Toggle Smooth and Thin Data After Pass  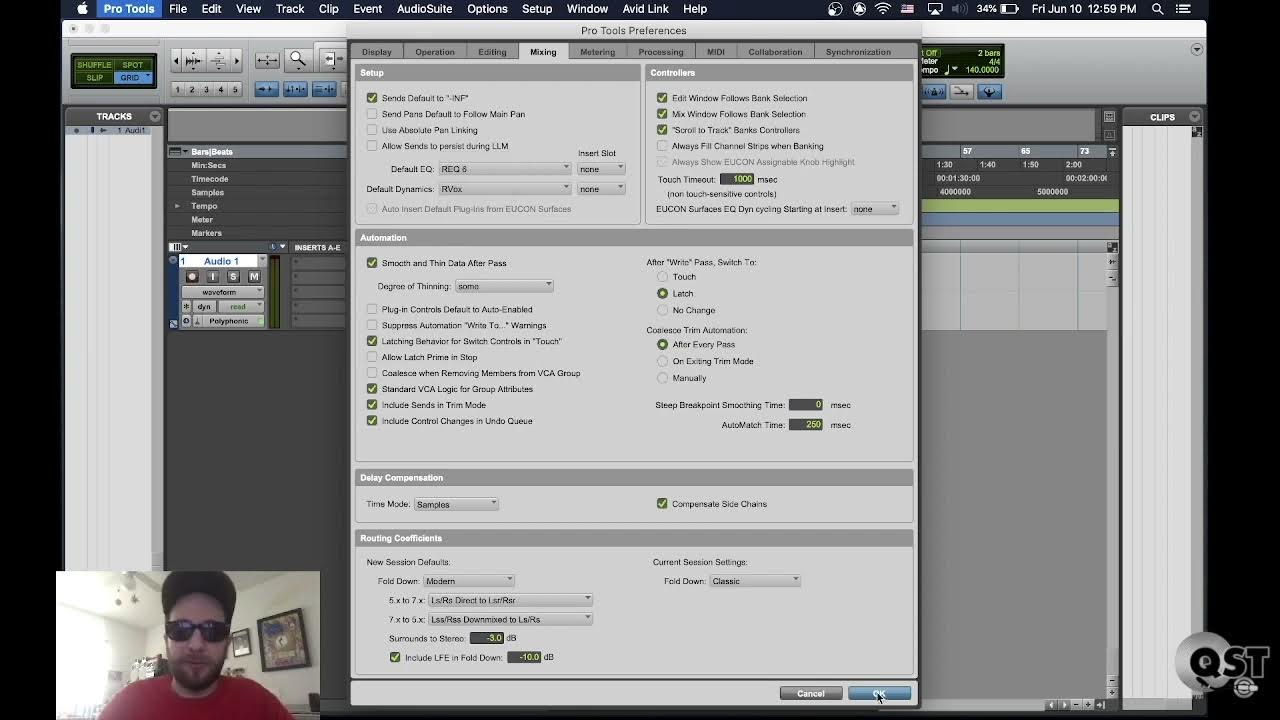pyautogui.click(x=372, y=263)
